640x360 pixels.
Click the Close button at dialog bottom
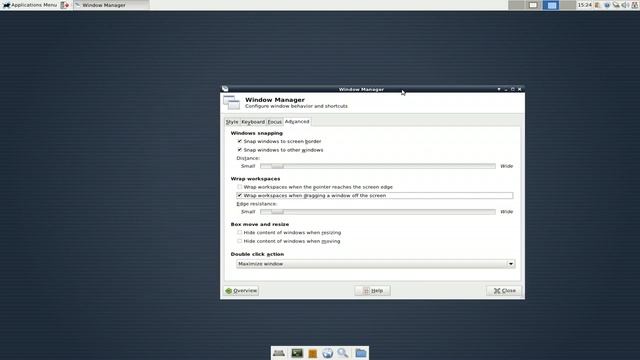click(504, 291)
